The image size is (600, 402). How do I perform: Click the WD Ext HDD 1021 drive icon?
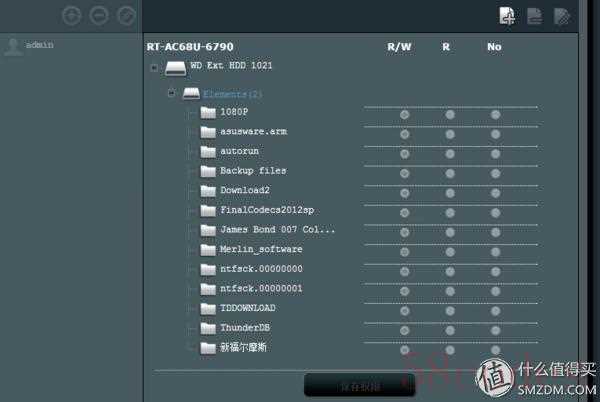point(175,69)
